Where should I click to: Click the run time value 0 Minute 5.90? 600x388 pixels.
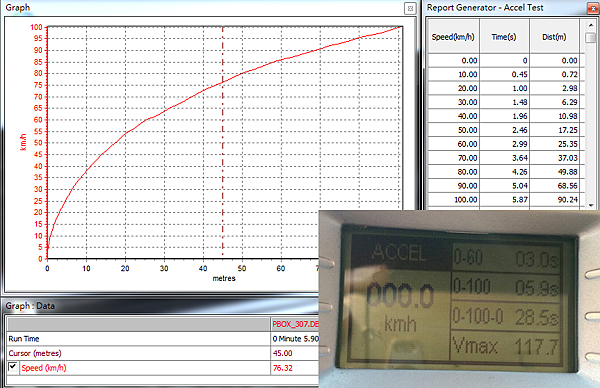coord(295,339)
